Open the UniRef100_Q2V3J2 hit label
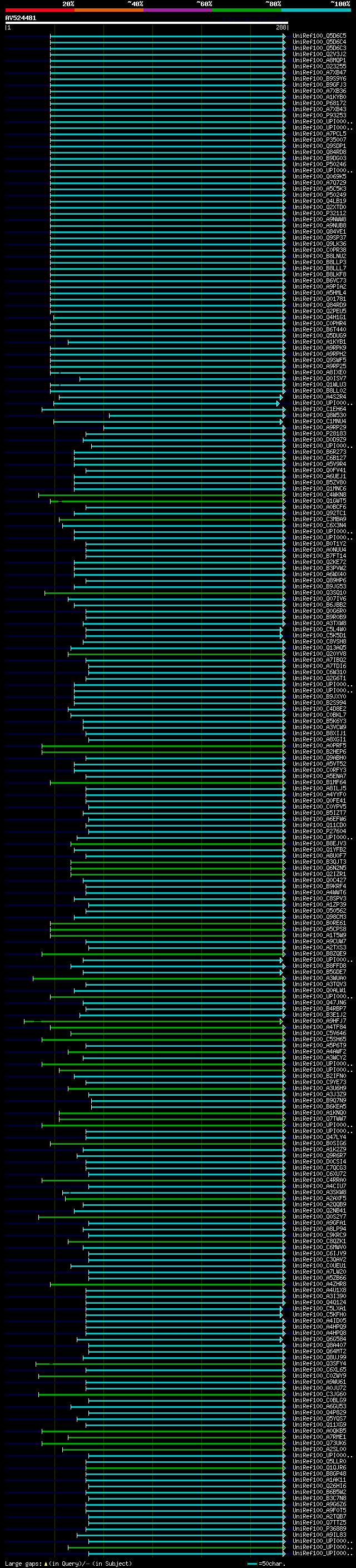The width and height of the screenshot is (356, 1568). tap(319, 54)
